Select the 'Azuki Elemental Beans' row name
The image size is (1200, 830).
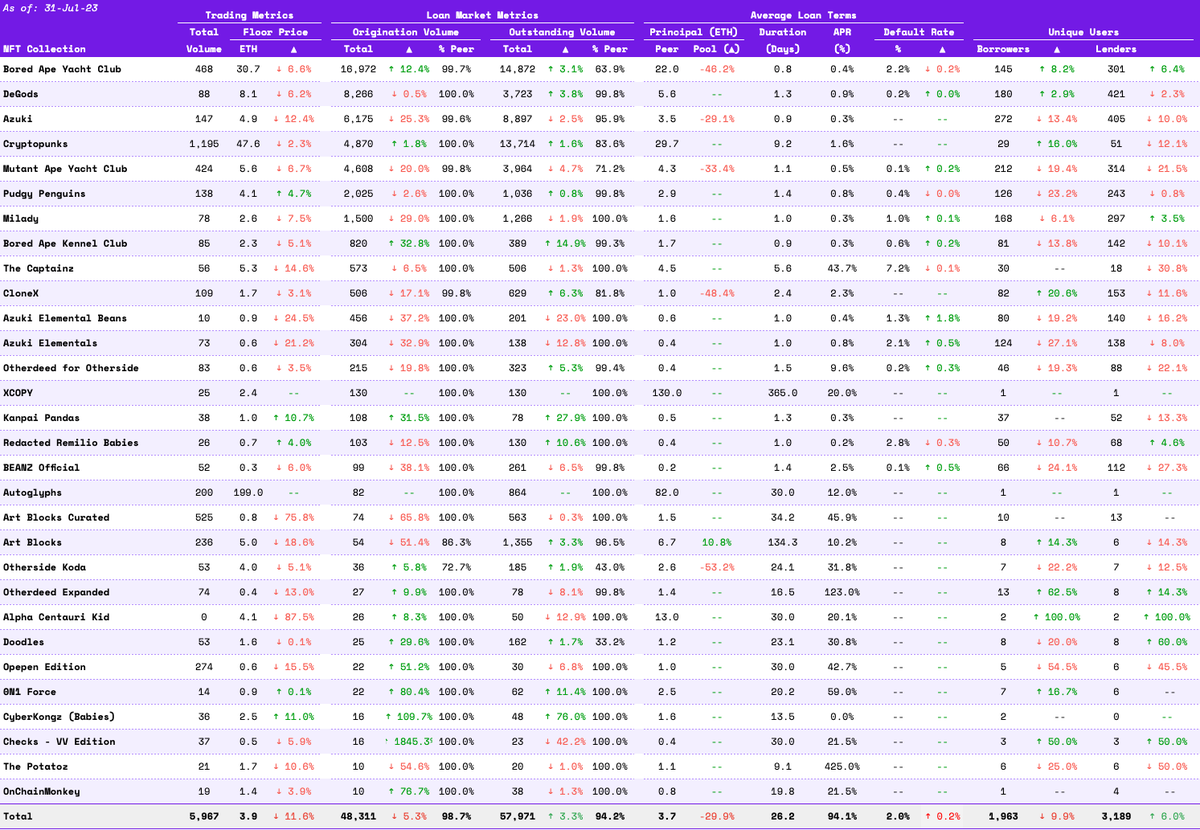click(65, 318)
